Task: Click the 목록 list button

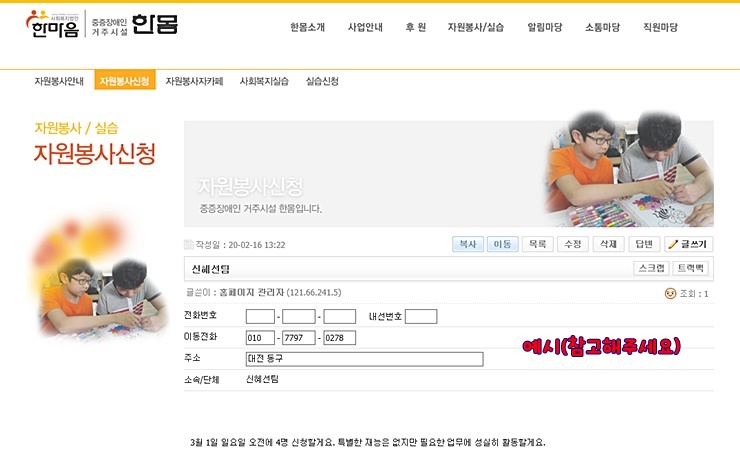Action: coord(538,244)
